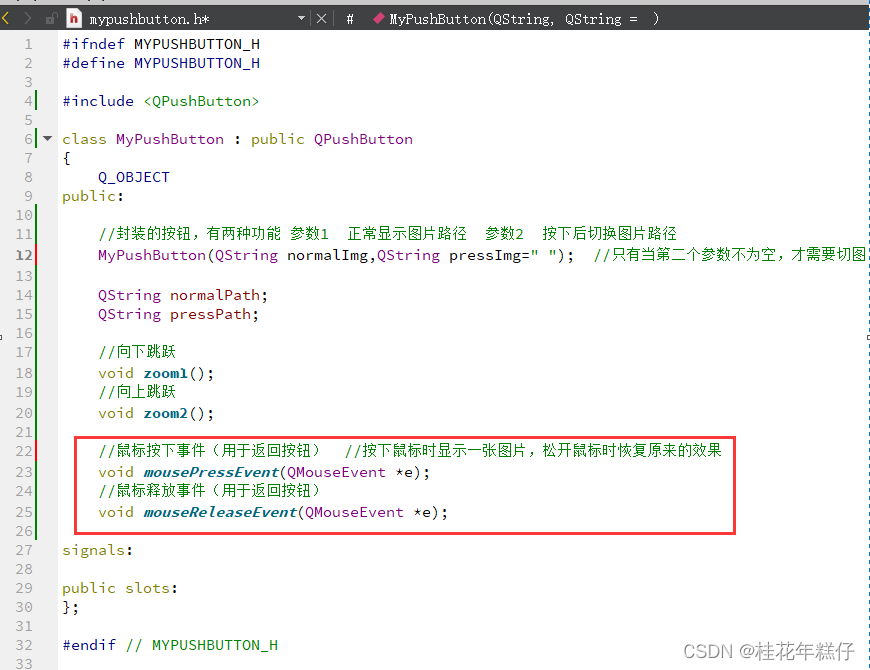The image size is (870, 670).
Task: Click line number 22 in gutter
Action: (x=24, y=451)
